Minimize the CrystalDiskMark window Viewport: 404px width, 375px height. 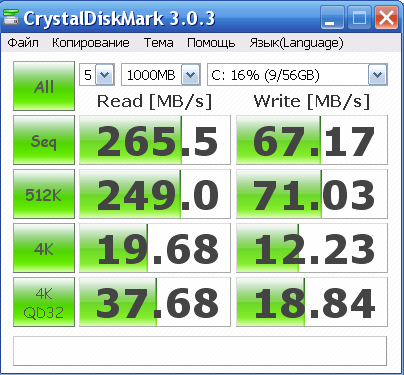tap(332, 17)
